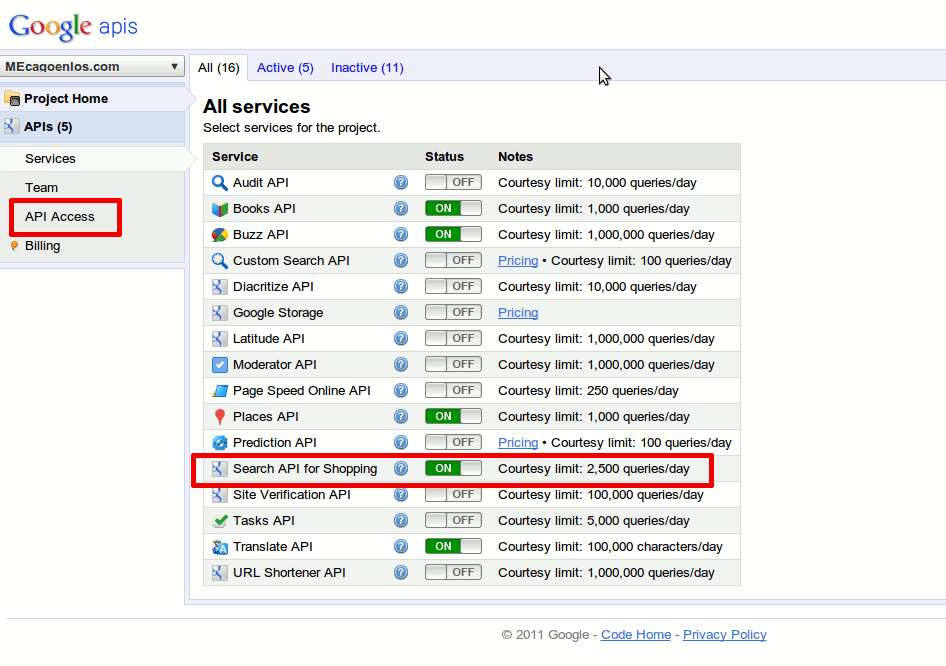Open help for Latitude API
Screen dimensions: 946x666
(x=401, y=338)
